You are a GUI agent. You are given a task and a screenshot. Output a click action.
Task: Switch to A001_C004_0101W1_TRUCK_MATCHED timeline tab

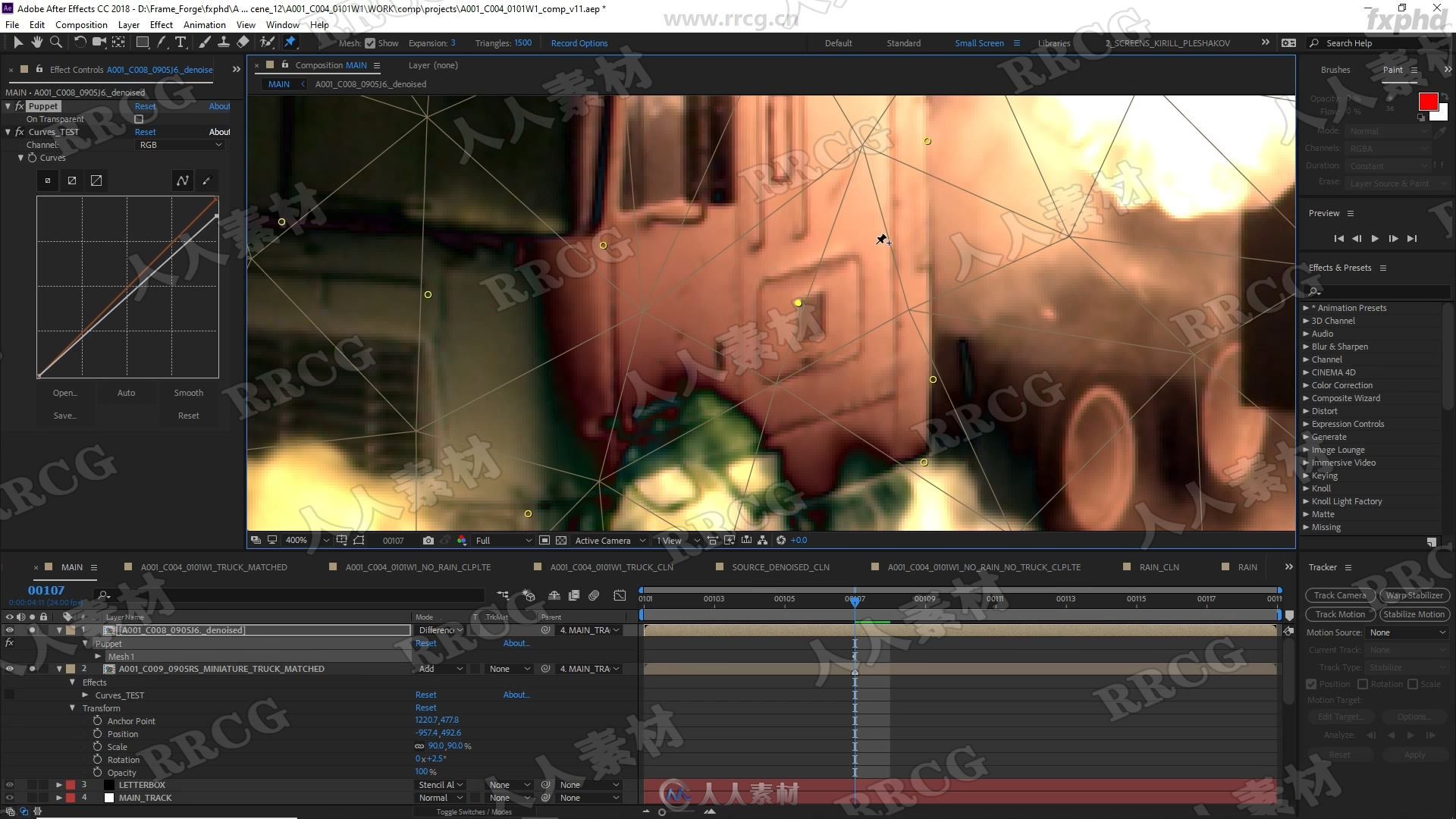click(x=214, y=567)
